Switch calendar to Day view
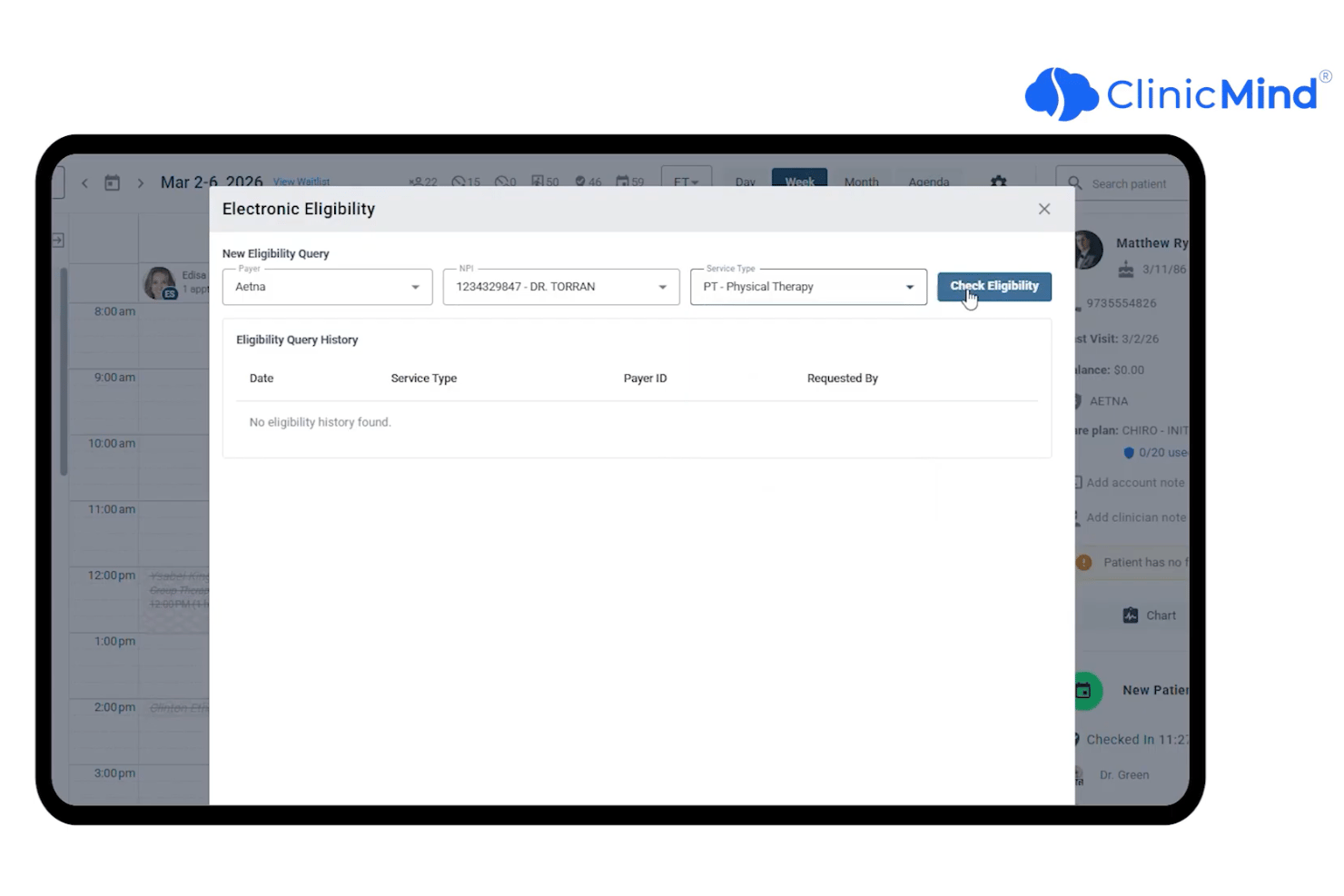 [x=746, y=181]
